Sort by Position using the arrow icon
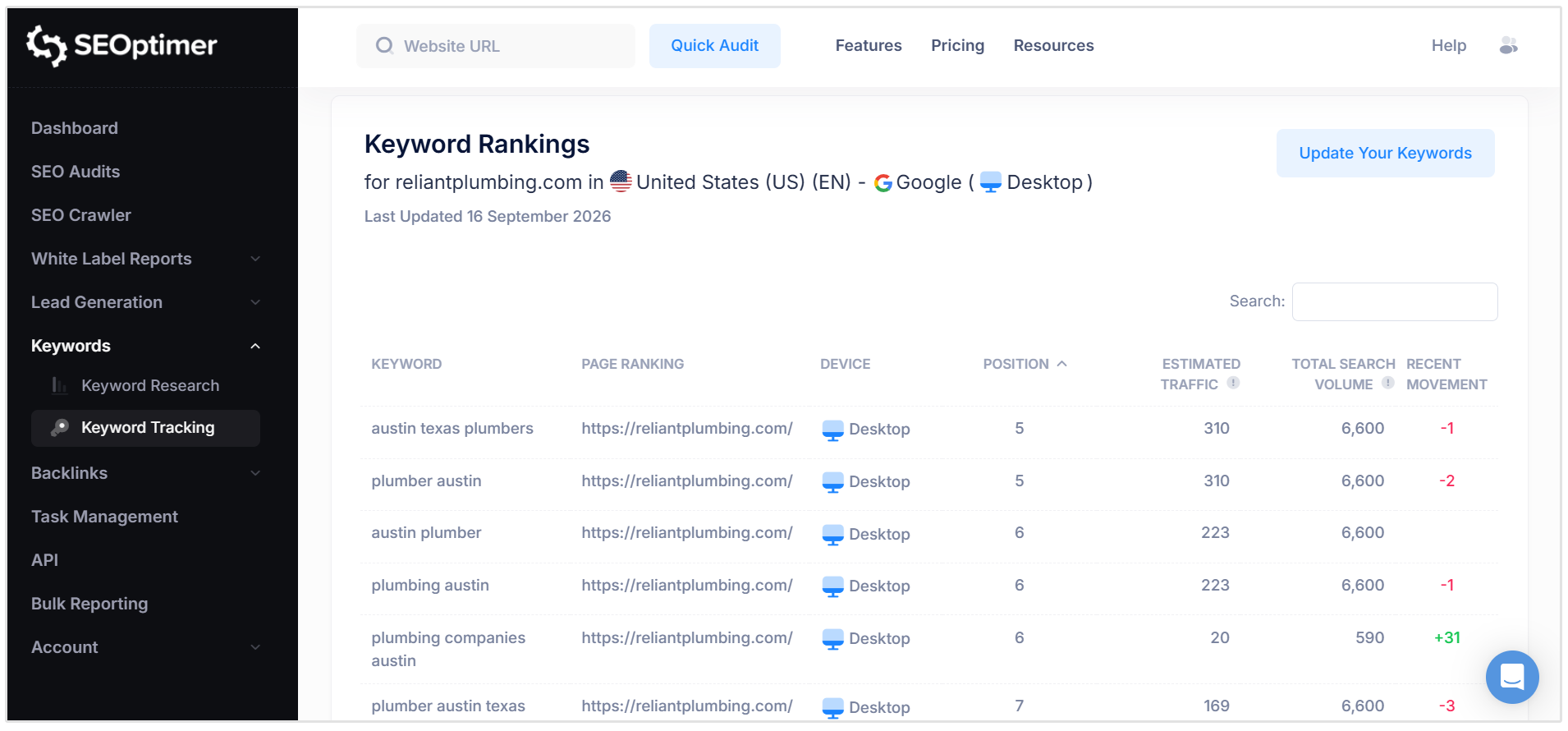Image resolution: width=1568 pixels, height=731 pixels. (x=1062, y=364)
